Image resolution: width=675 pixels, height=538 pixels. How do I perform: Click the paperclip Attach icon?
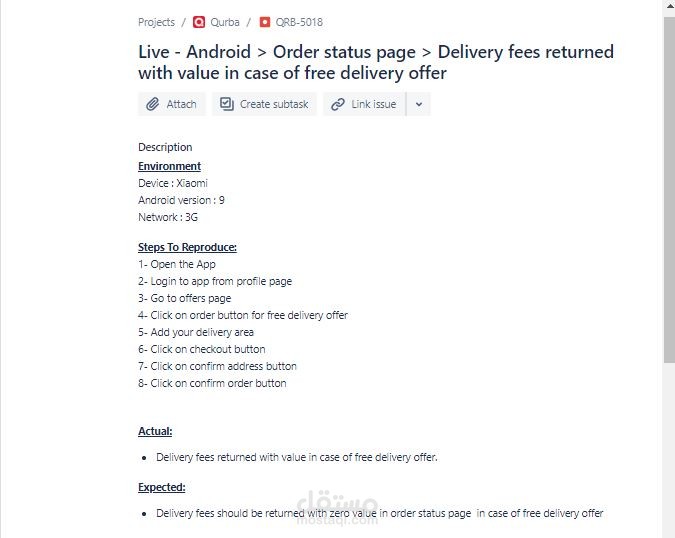[x=153, y=104]
